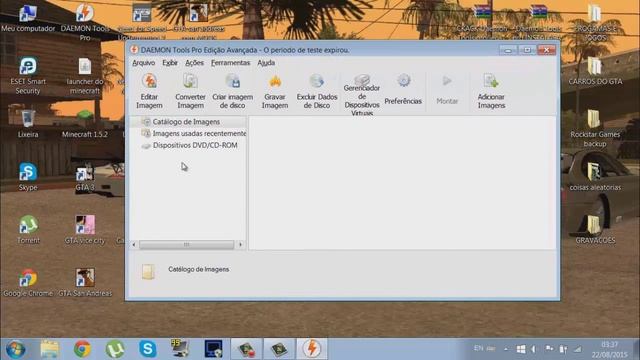
Task: Click the coisas aleatorias folder
Action: point(595,177)
